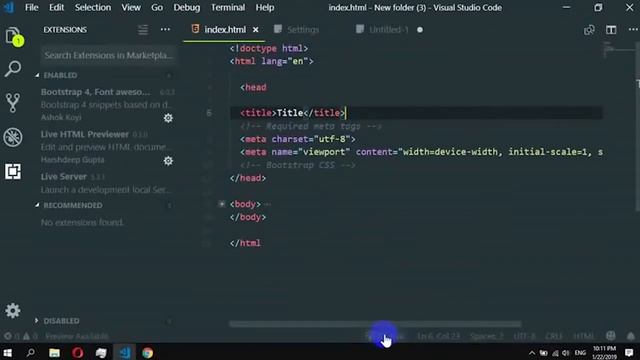Open the File menu
The image size is (640, 360).
point(31,7)
